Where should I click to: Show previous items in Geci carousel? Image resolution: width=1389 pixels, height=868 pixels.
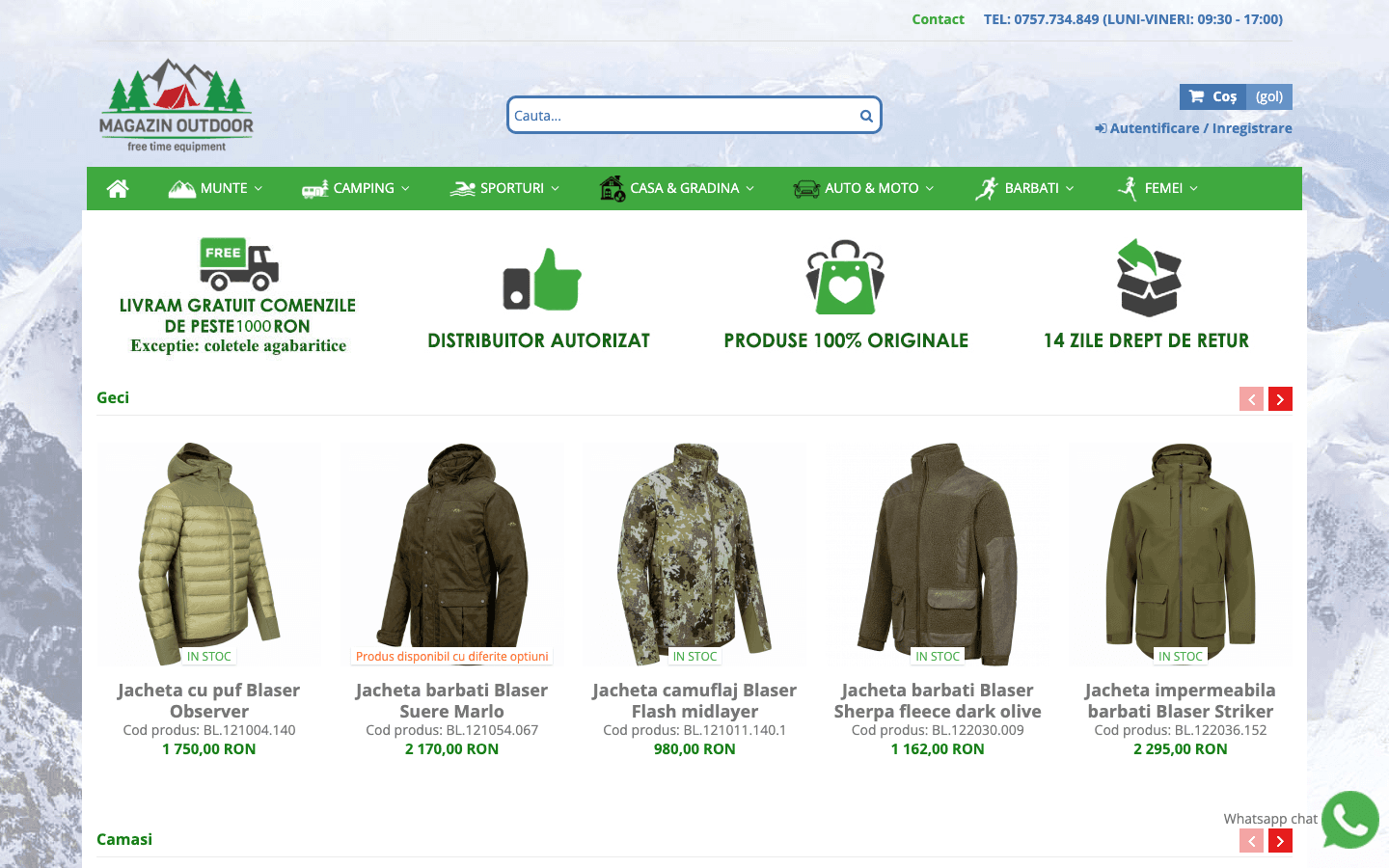click(1251, 399)
